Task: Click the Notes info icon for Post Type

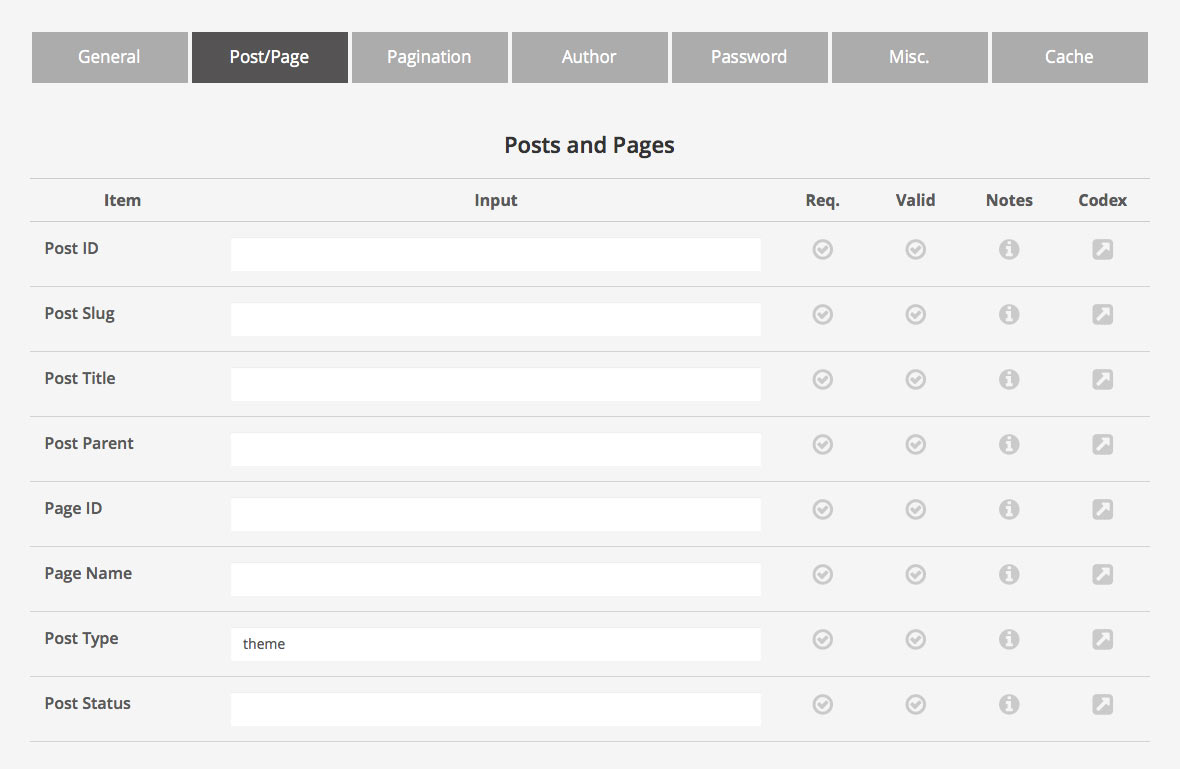Action: point(1008,639)
